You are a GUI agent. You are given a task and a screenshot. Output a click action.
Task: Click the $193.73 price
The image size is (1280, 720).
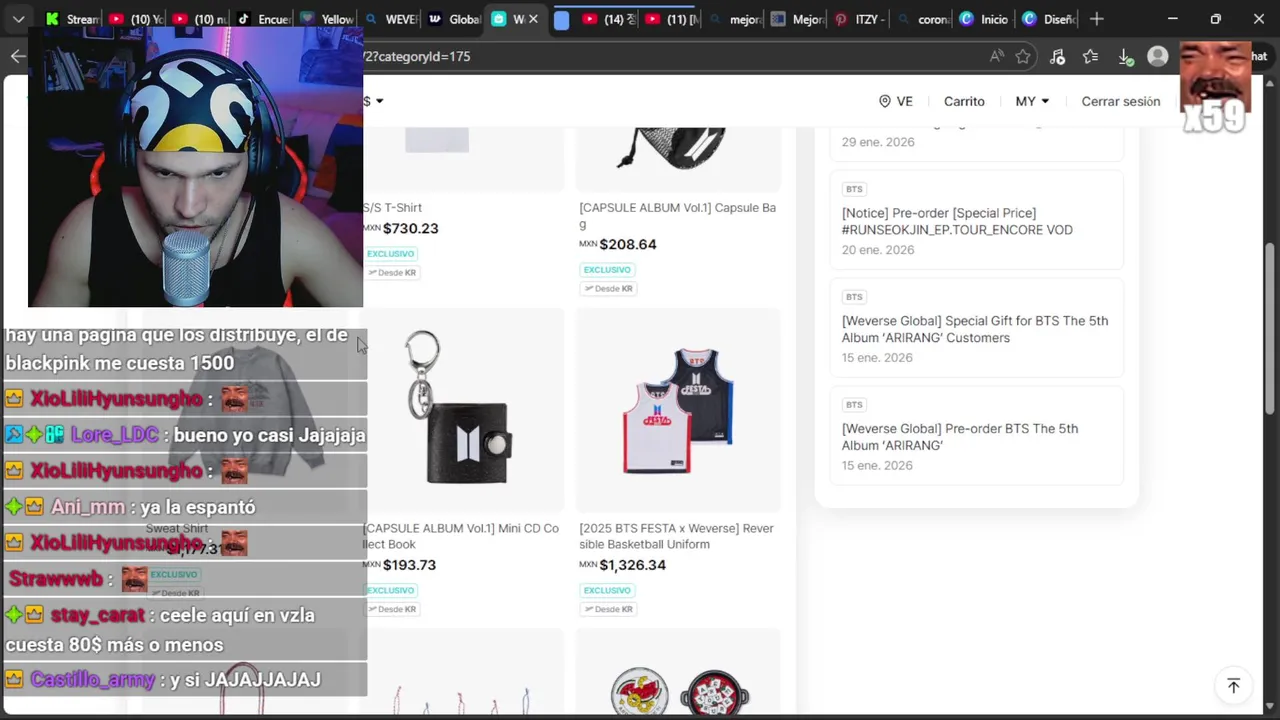(x=409, y=565)
